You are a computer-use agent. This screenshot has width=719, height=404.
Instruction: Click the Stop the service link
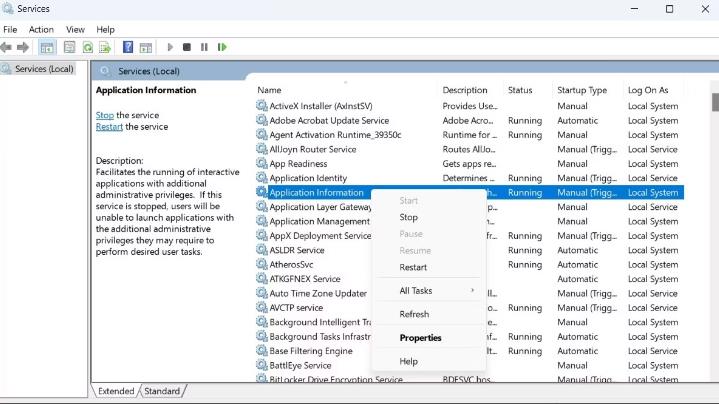(105, 115)
